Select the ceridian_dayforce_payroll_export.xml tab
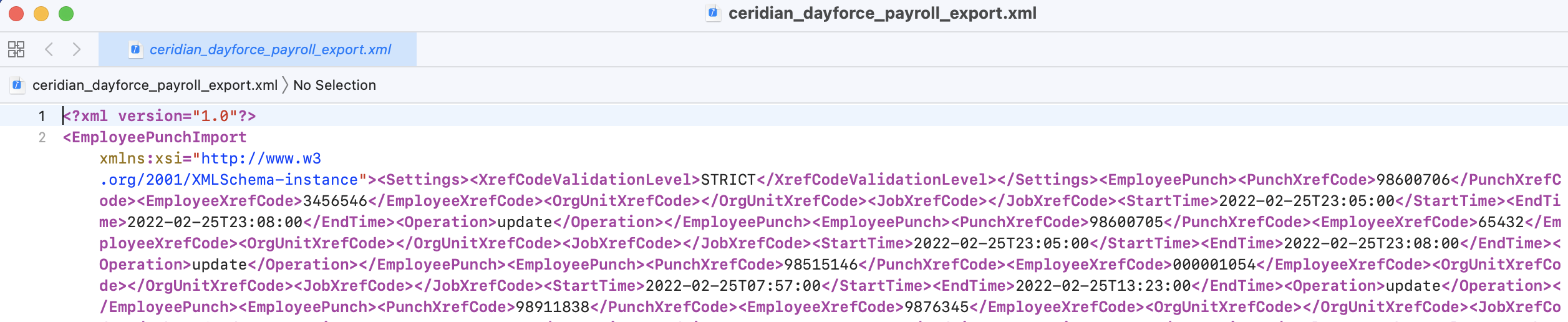Screen dimensions: 1568x322 point(258,49)
